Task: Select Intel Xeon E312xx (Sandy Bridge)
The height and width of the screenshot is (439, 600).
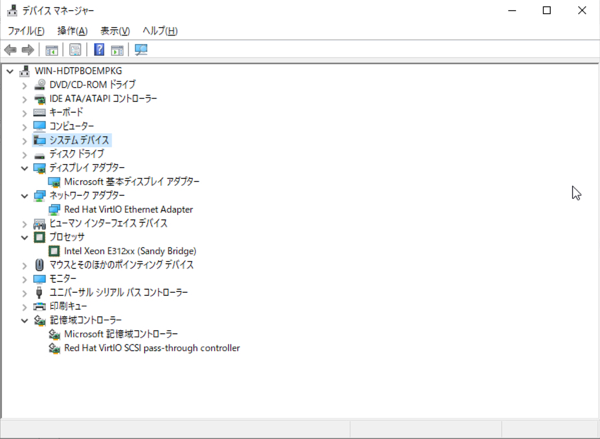Action: coord(130,251)
